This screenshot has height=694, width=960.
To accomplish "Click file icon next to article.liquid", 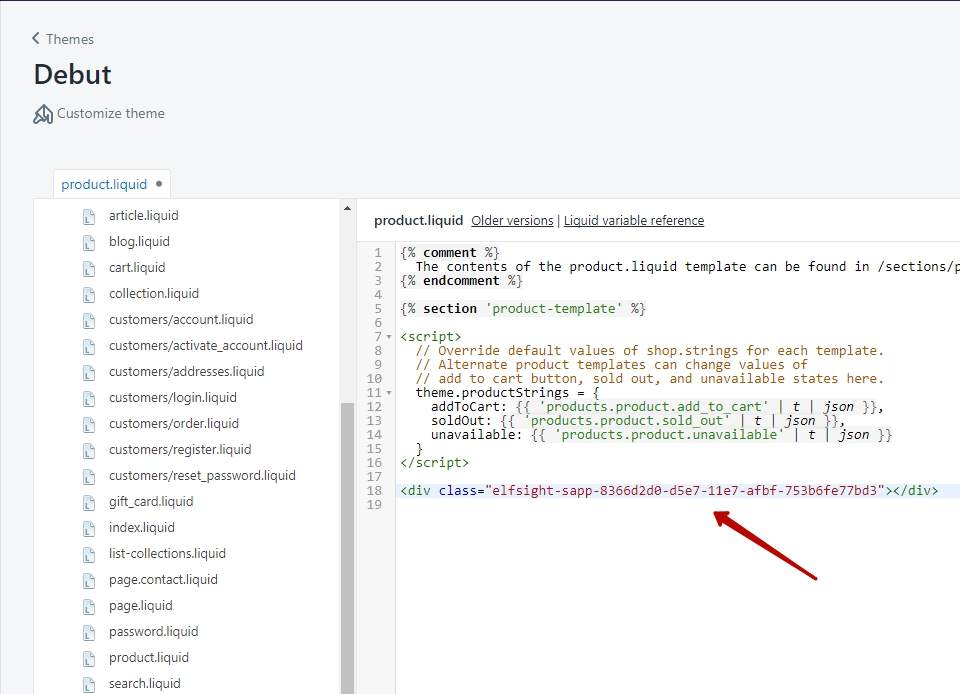I will point(89,217).
